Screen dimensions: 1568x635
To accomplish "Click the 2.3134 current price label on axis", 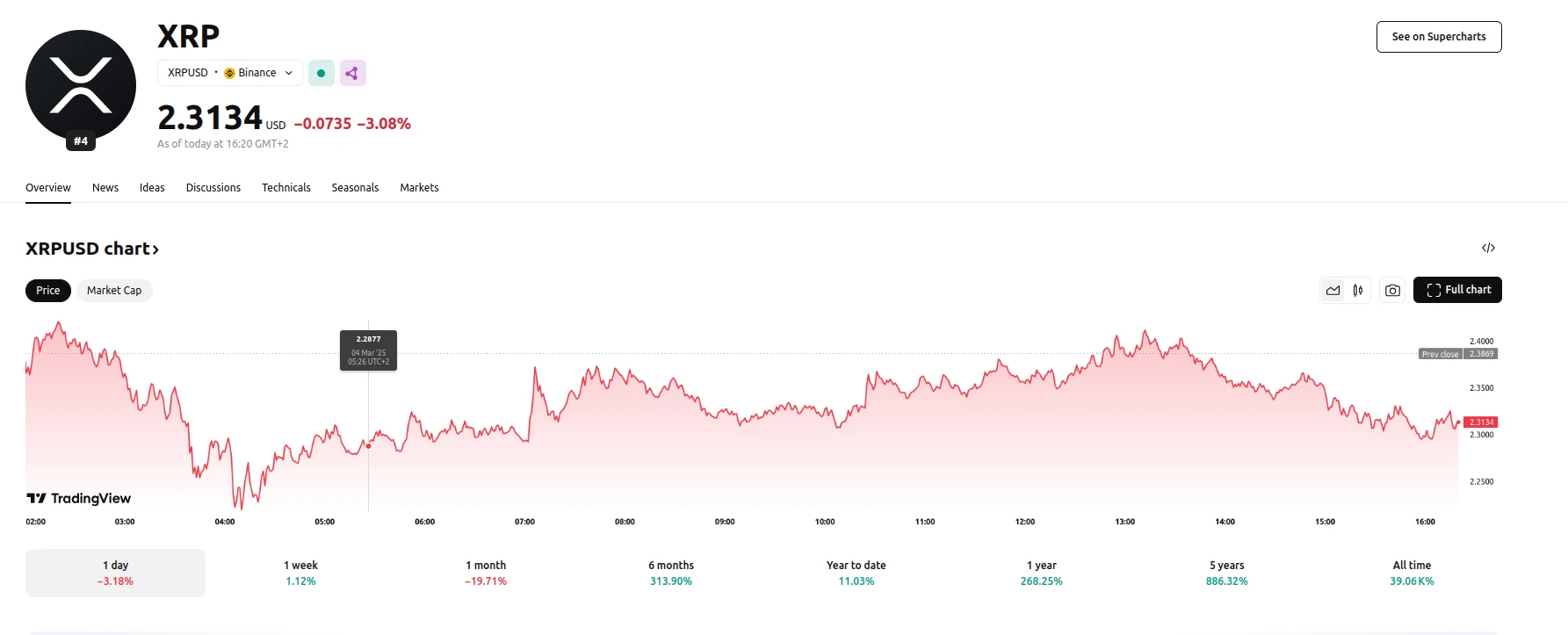I will coord(1480,422).
